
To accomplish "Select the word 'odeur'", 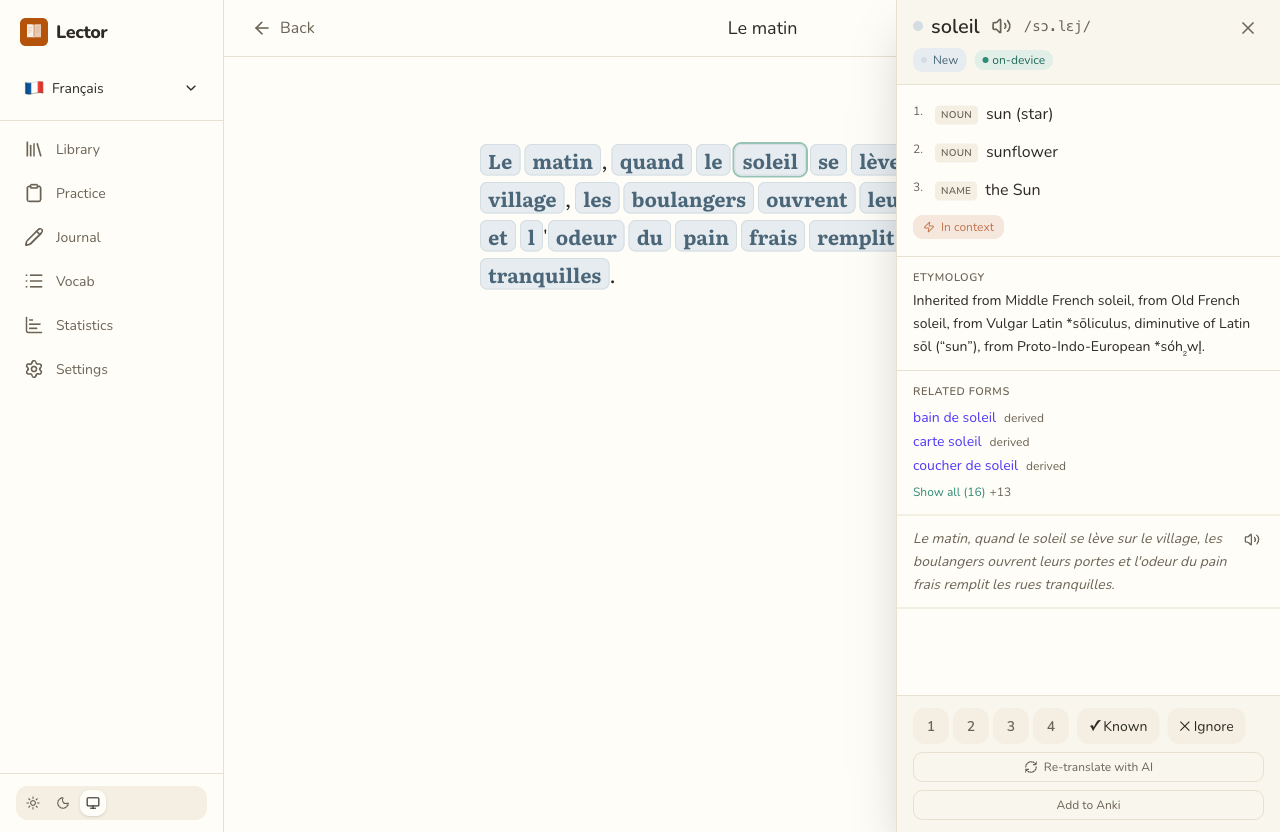I will [586, 237].
